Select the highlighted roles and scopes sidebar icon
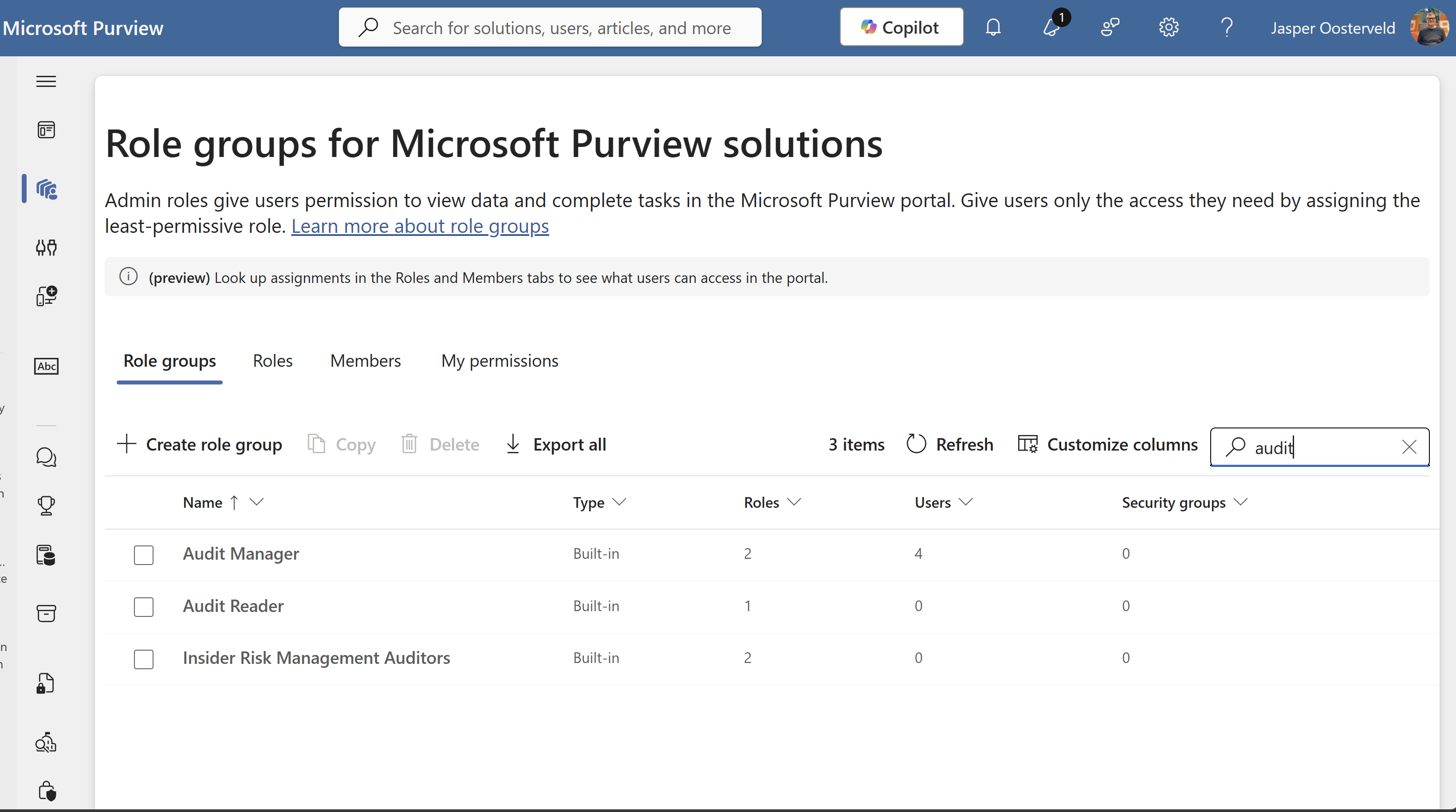Image resolution: width=1456 pixels, height=812 pixels. 46,189
